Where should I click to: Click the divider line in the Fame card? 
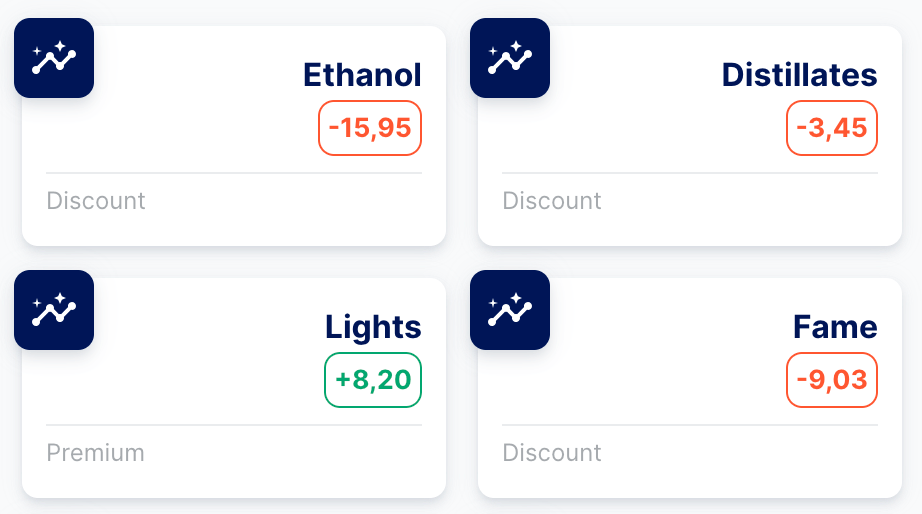(x=690, y=425)
